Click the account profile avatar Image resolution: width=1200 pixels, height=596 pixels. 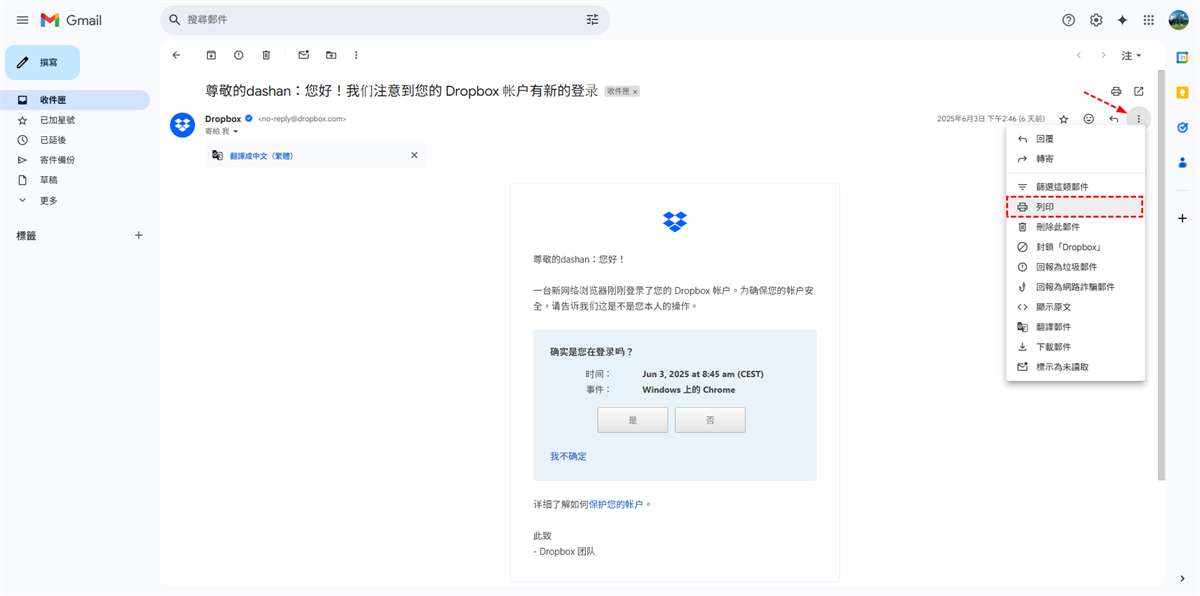pyautogui.click(x=1178, y=20)
